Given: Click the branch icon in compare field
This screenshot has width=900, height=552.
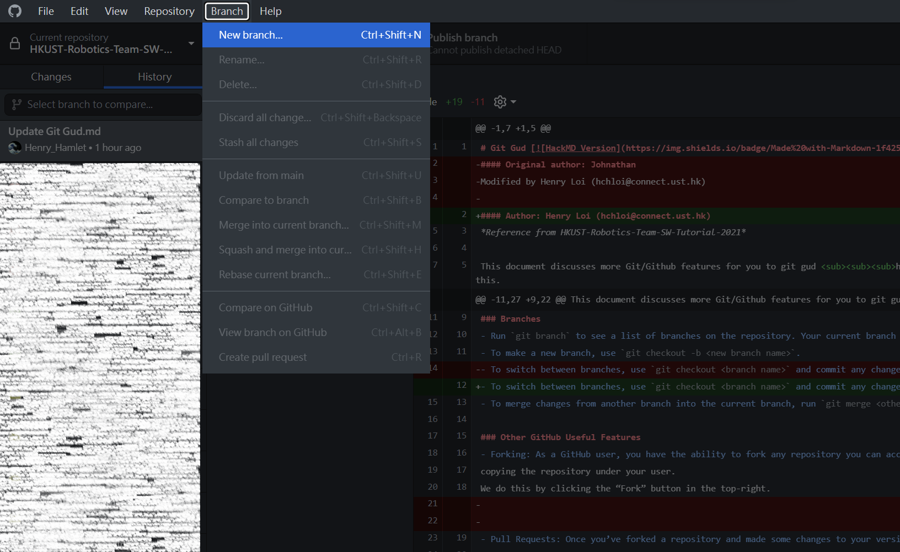Looking at the screenshot, I should (16, 104).
